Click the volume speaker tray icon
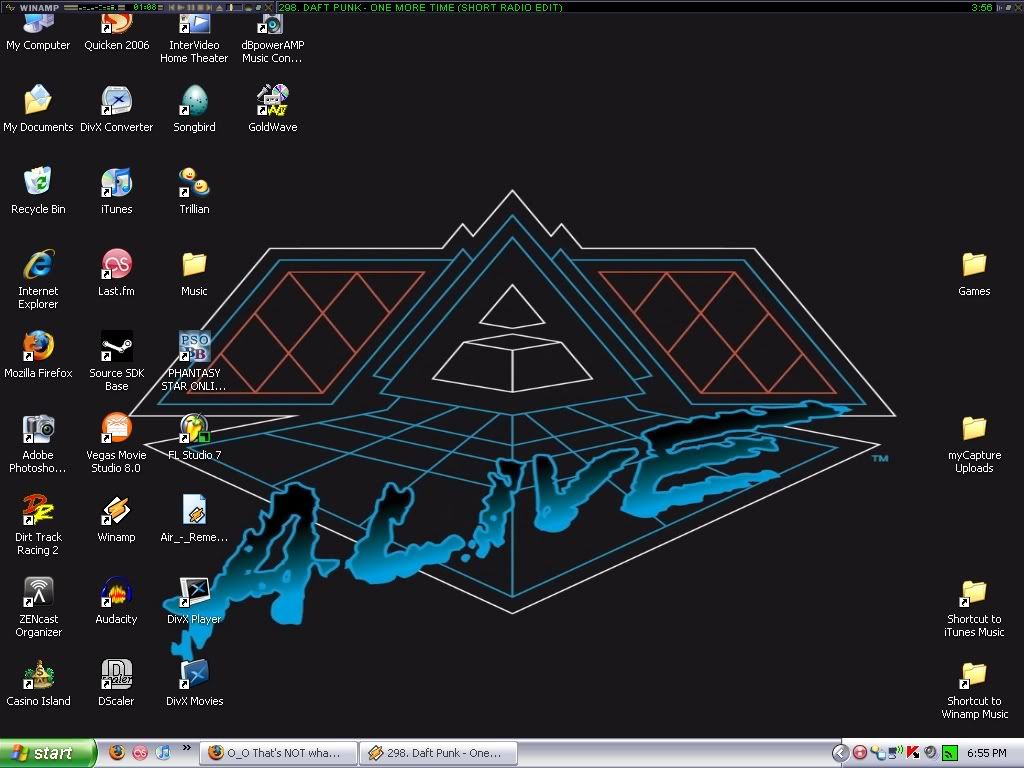 tap(931, 753)
